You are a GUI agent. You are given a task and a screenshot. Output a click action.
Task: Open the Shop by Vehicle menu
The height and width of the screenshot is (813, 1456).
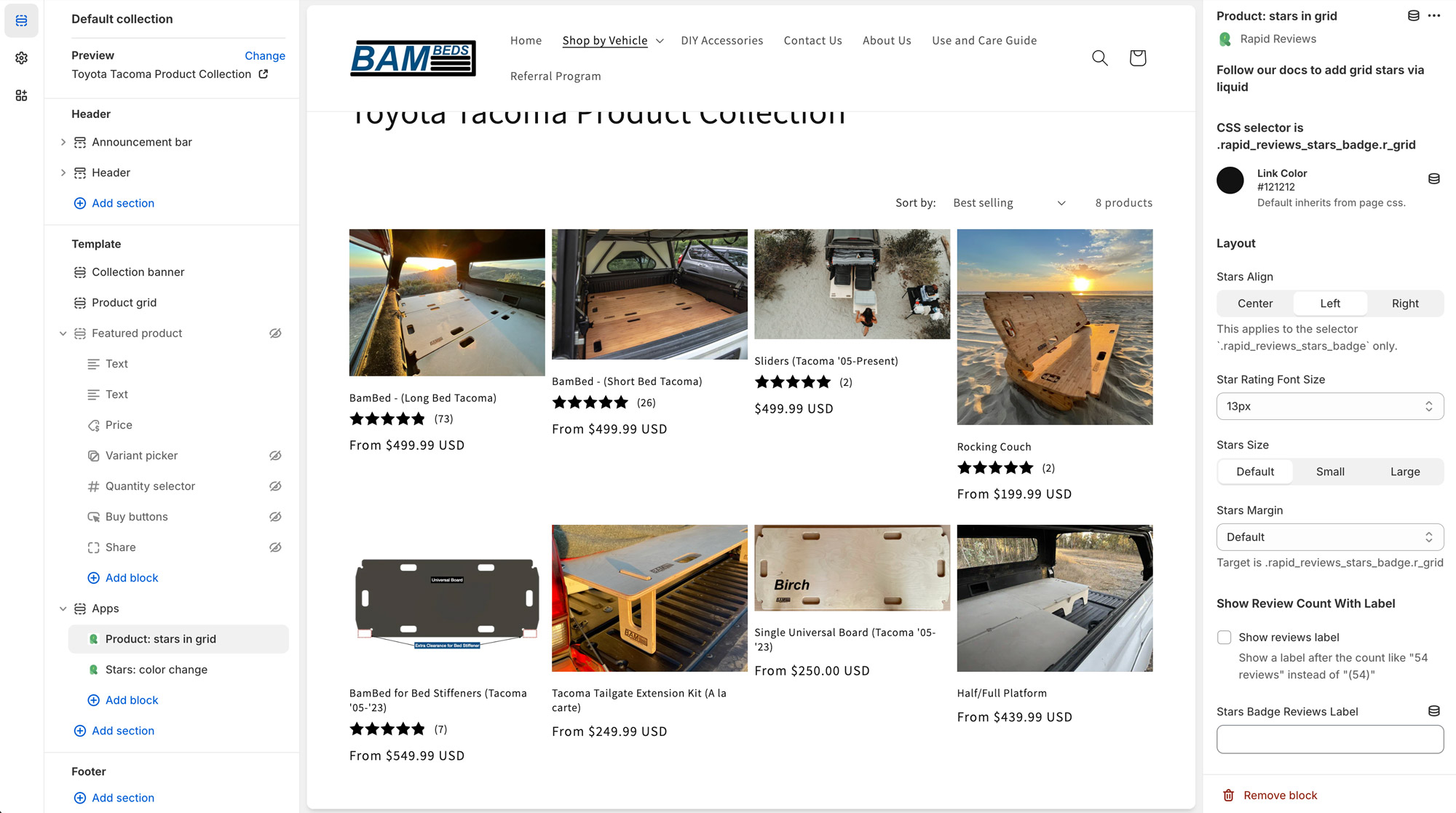(x=611, y=40)
